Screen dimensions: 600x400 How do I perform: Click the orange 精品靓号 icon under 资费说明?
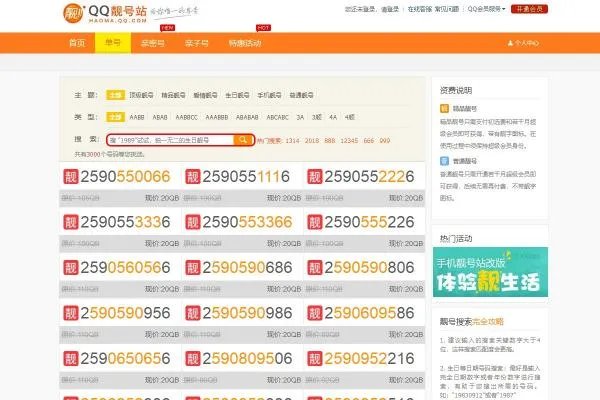(x=444, y=109)
